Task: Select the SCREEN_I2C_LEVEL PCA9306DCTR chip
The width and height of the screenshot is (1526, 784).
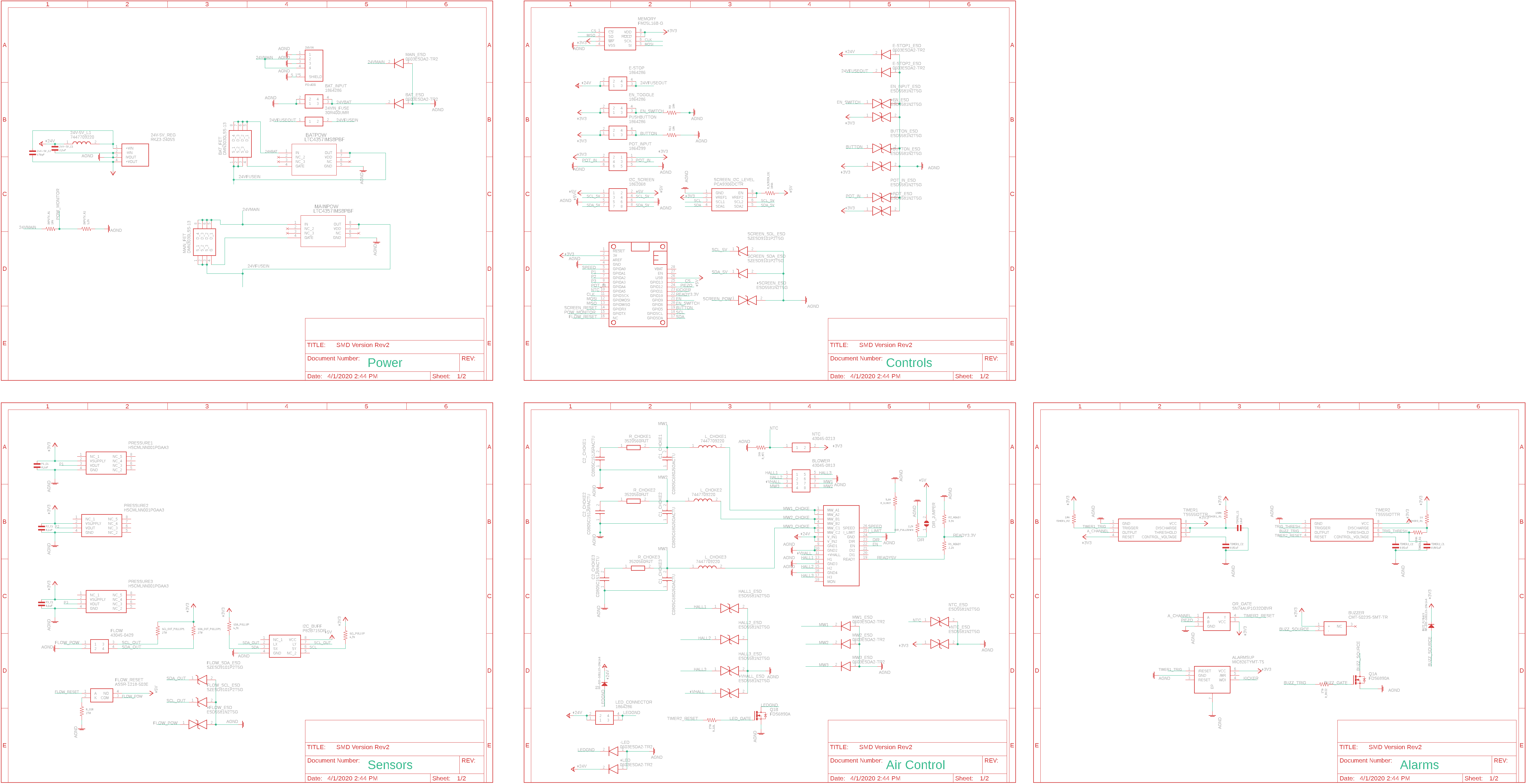Action: coord(729,200)
